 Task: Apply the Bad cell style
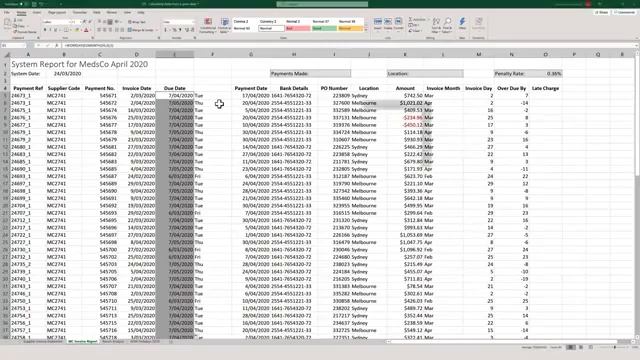coord(298,29)
